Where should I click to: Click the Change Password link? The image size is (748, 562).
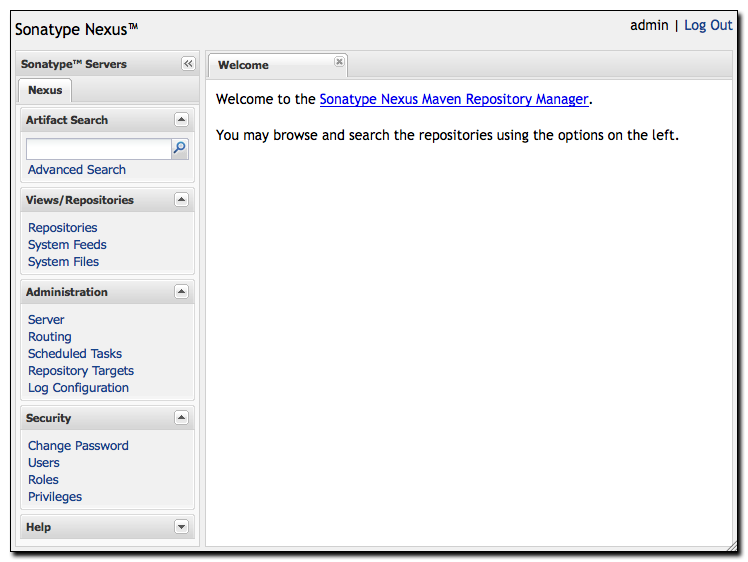pos(78,446)
